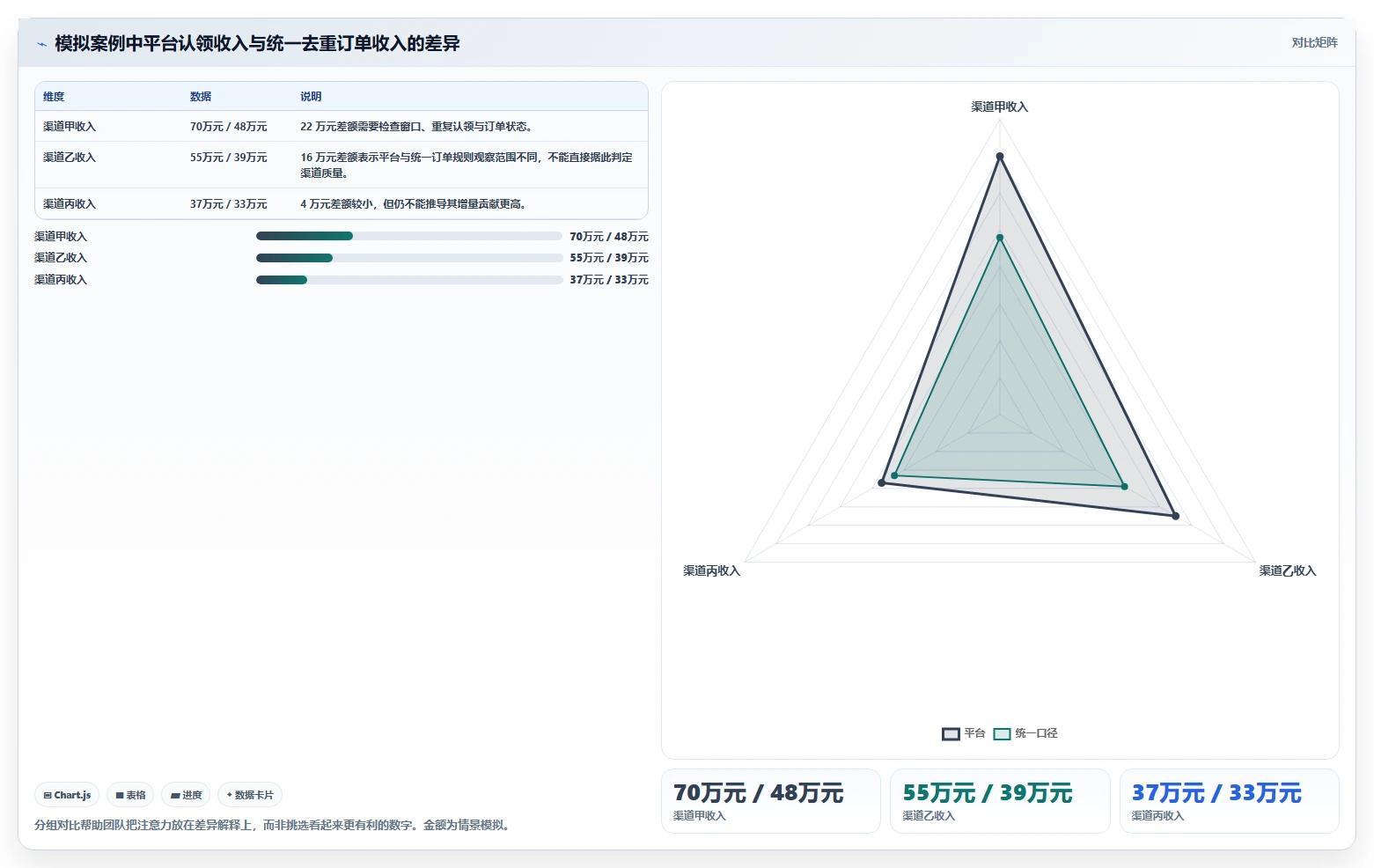Click the page title 模拟案例中平台认领收入
1374x868 pixels.
click(x=257, y=43)
